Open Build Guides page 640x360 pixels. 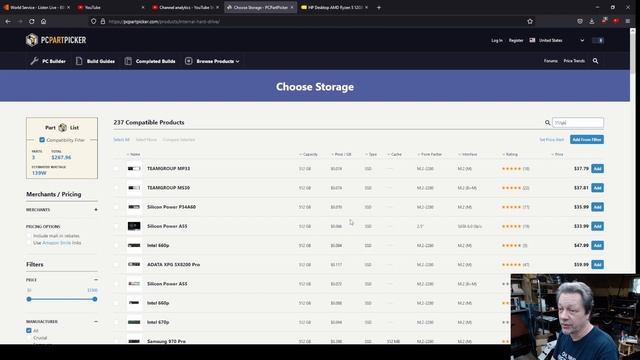(x=95, y=61)
